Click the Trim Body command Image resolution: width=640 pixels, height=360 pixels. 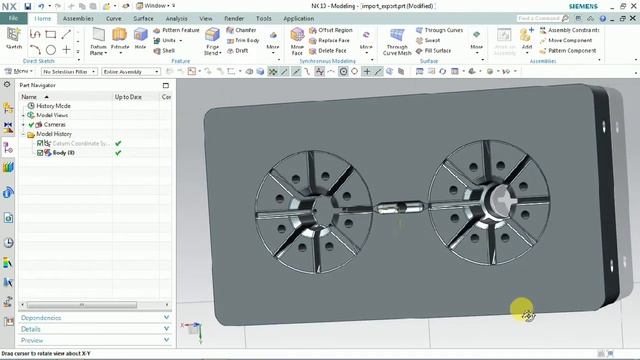tap(243, 40)
